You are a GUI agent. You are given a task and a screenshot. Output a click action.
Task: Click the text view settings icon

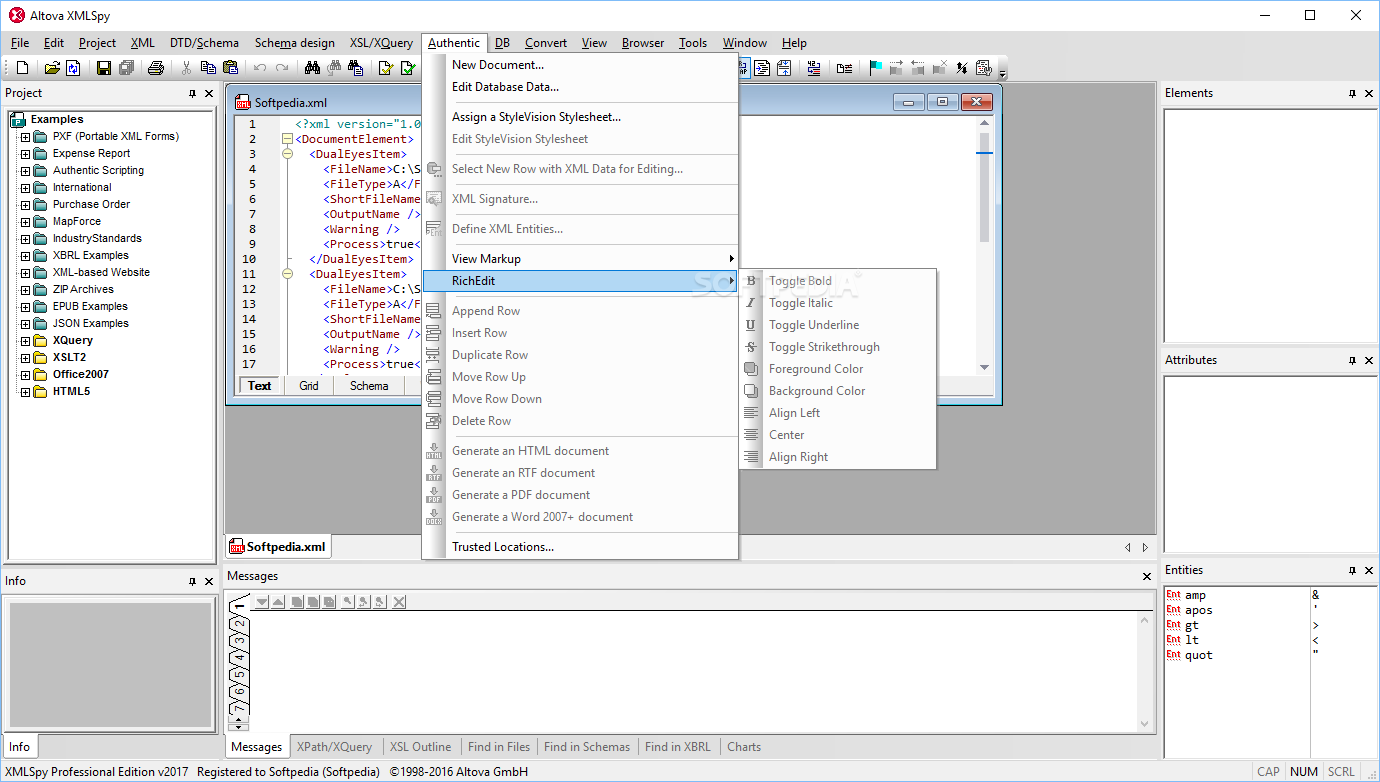983,68
